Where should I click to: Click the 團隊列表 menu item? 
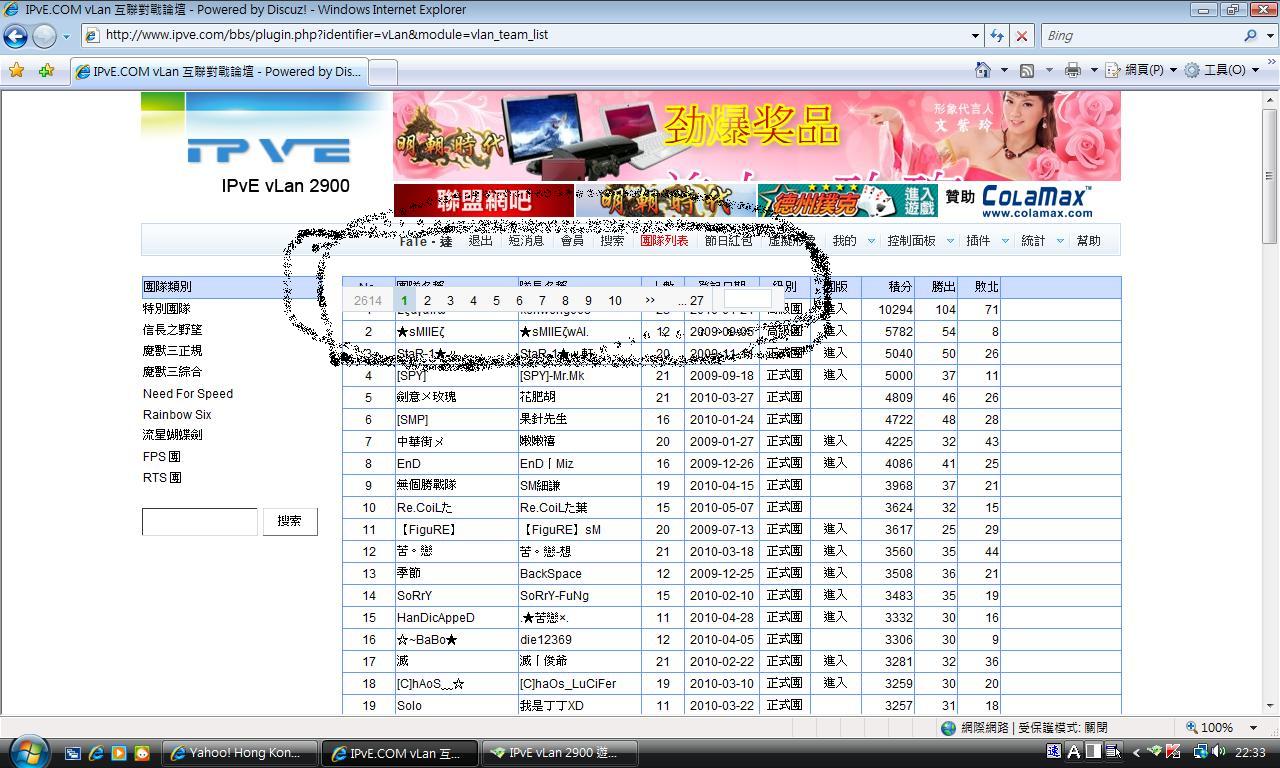[664, 241]
